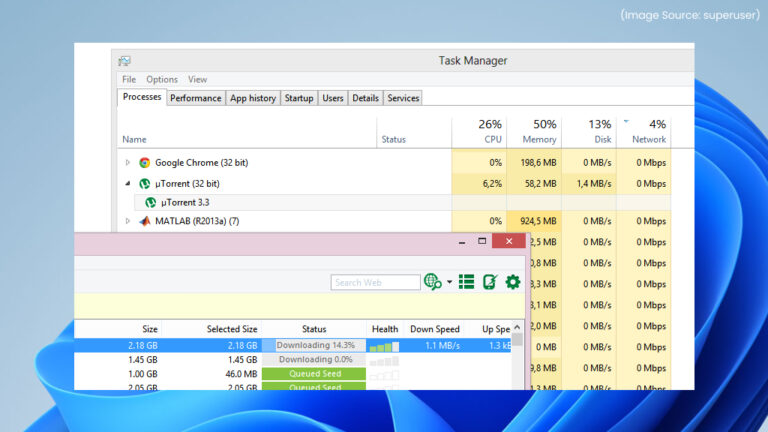Click the Task Manager title bar icon

tap(124, 61)
